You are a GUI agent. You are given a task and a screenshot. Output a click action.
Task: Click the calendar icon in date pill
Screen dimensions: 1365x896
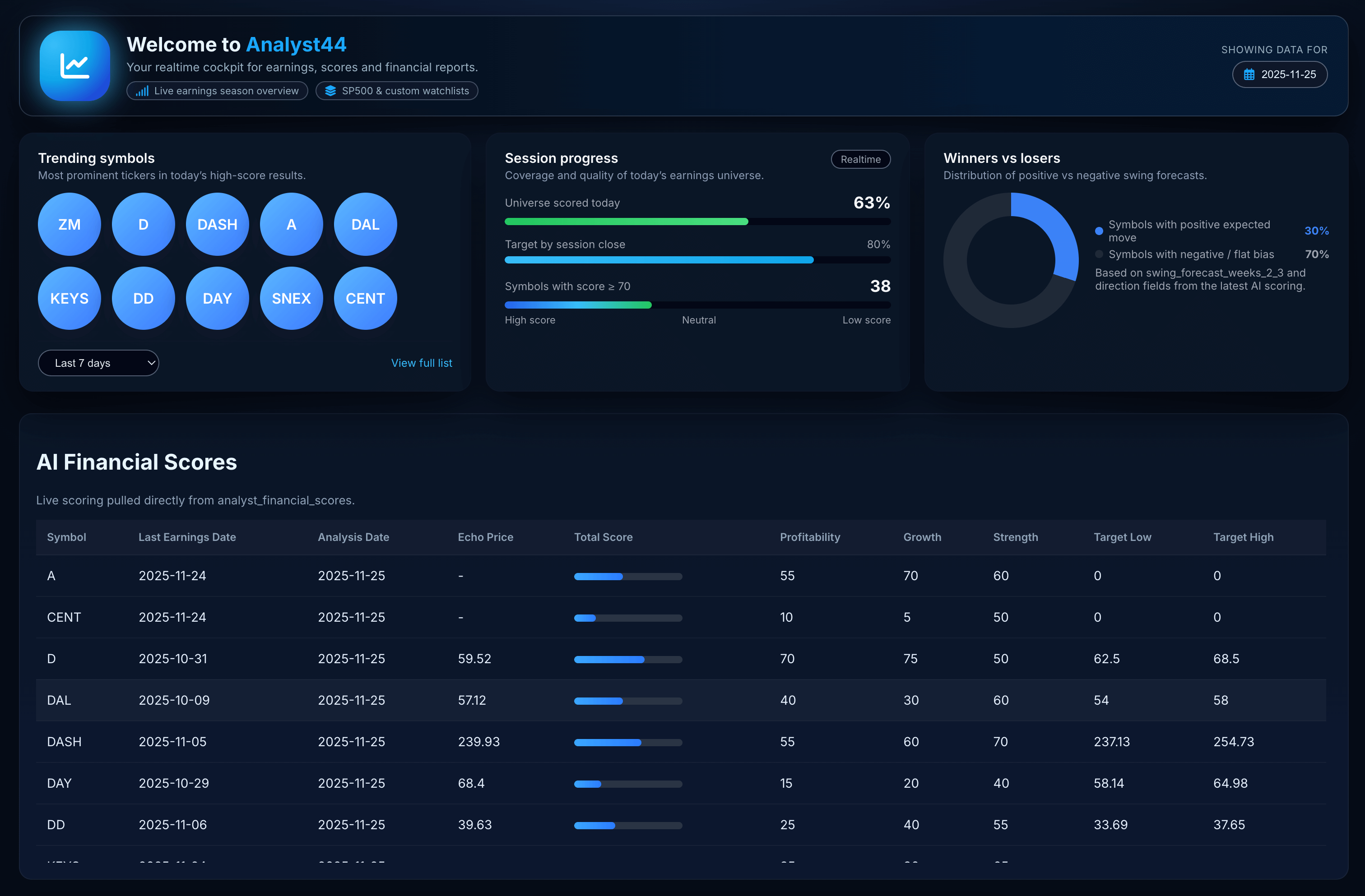1249,74
